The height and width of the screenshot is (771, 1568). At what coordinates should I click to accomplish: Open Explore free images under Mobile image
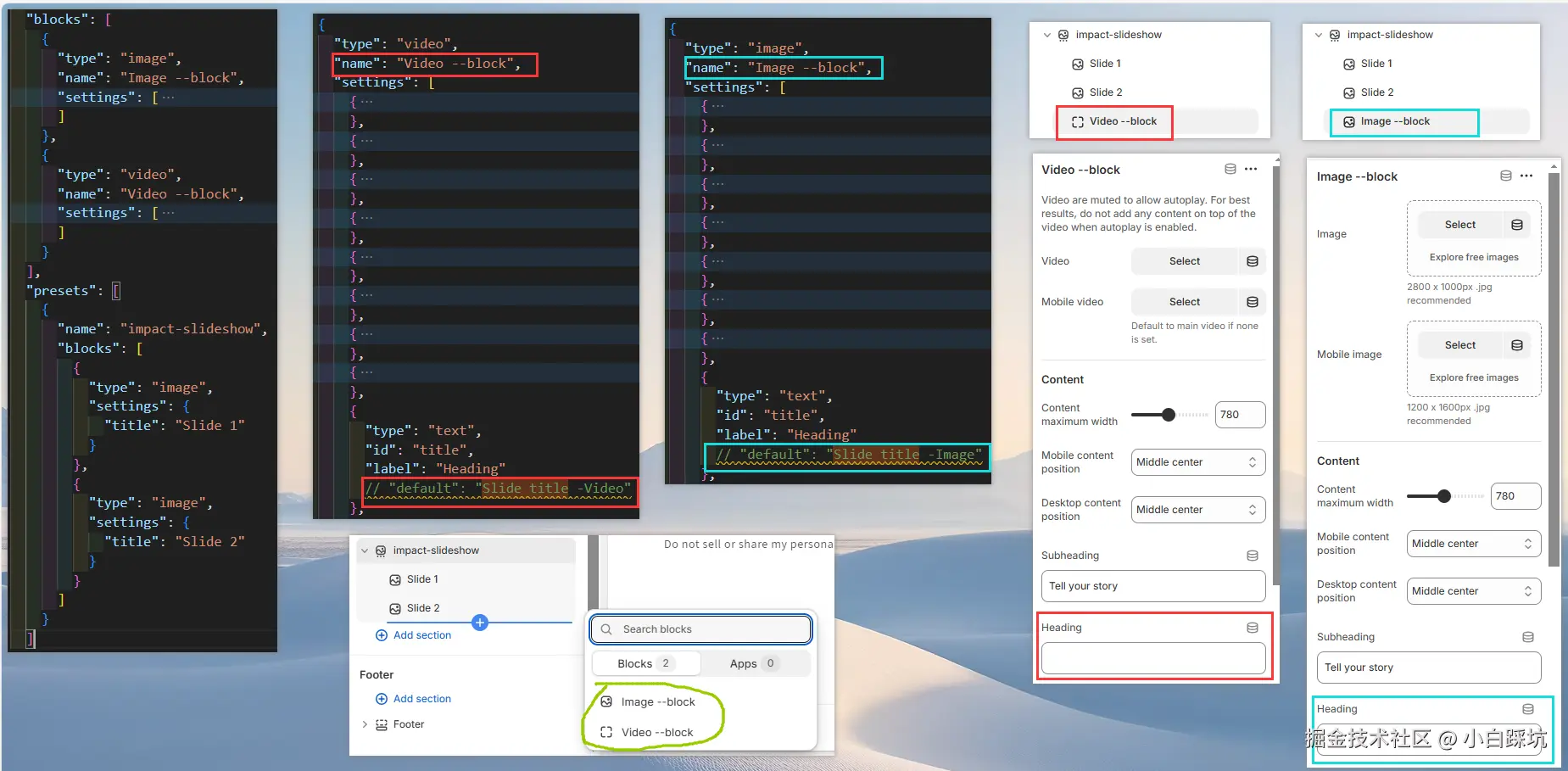1474,377
